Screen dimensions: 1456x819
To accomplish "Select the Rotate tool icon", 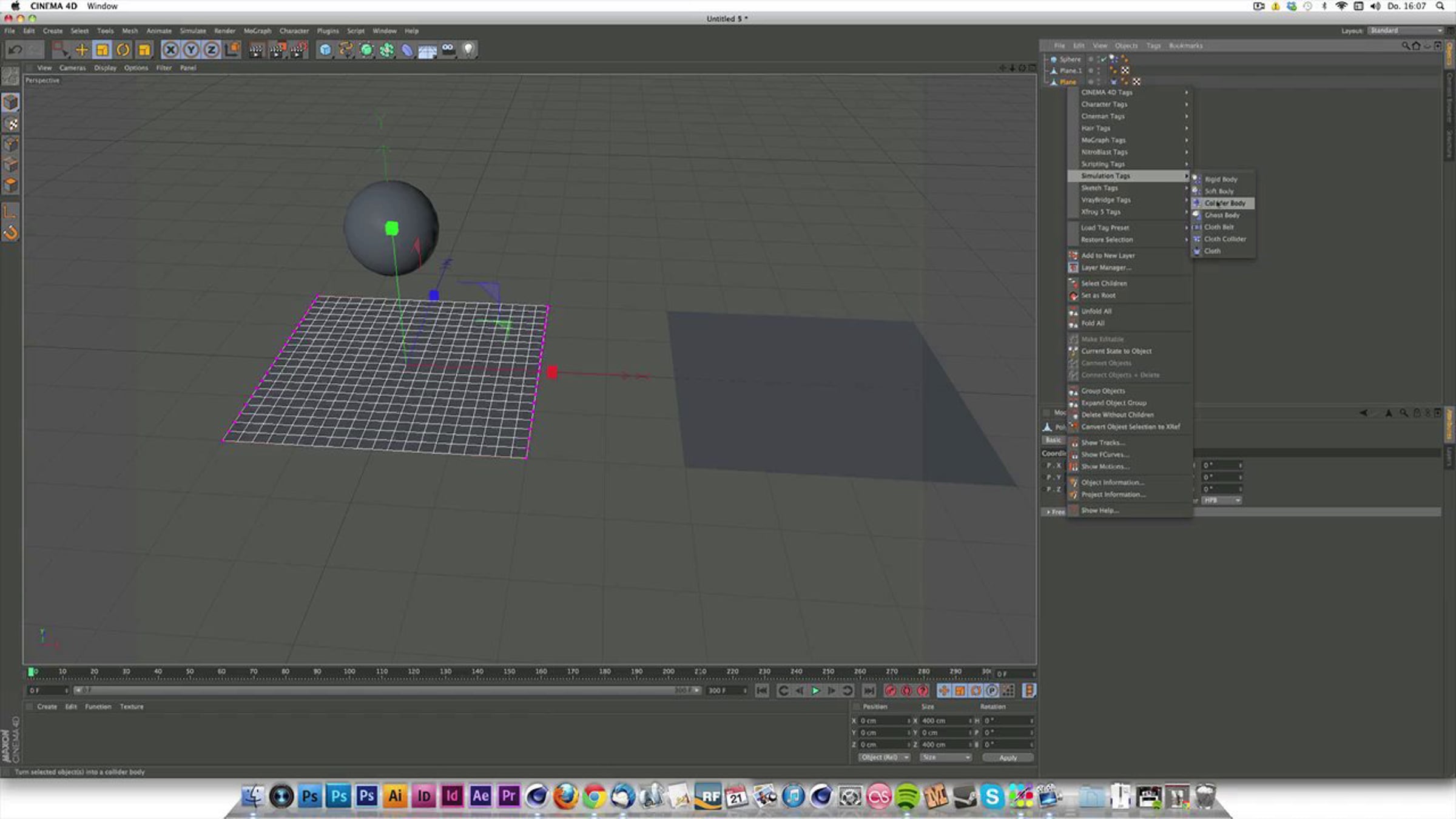I will click(x=123, y=50).
